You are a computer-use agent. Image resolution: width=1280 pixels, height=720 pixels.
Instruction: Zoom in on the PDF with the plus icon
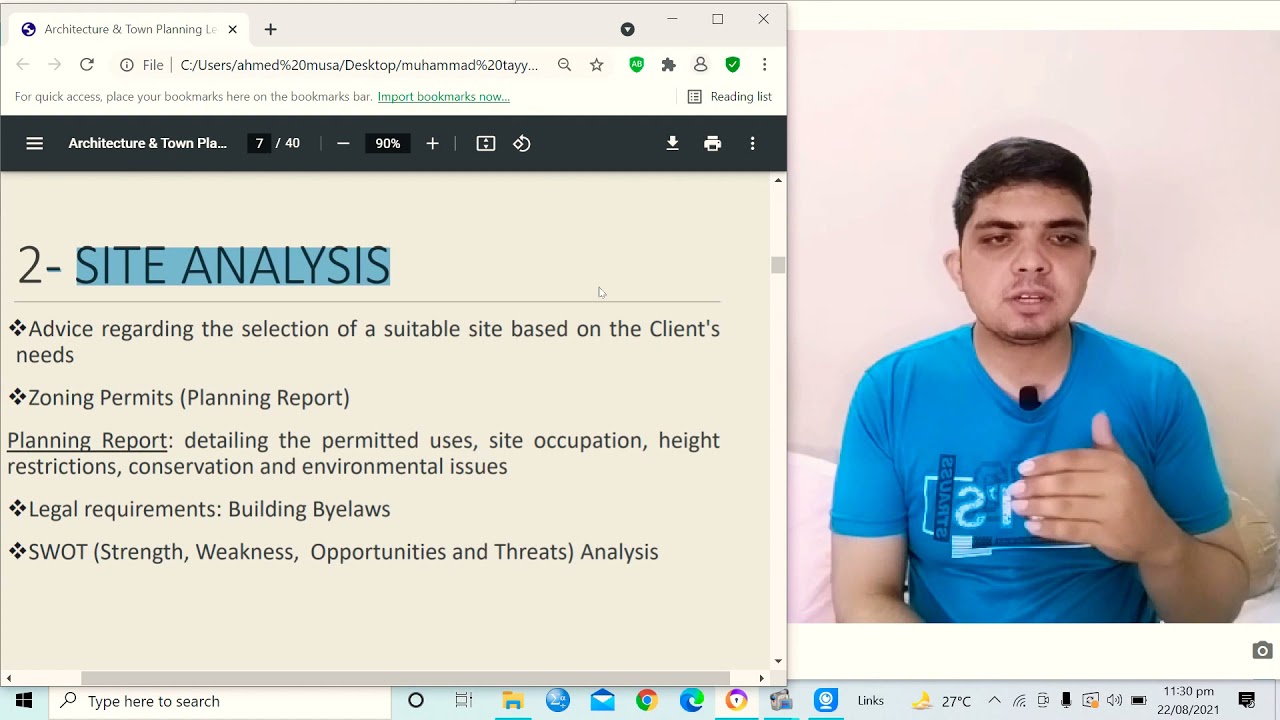click(x=432, y=143)
